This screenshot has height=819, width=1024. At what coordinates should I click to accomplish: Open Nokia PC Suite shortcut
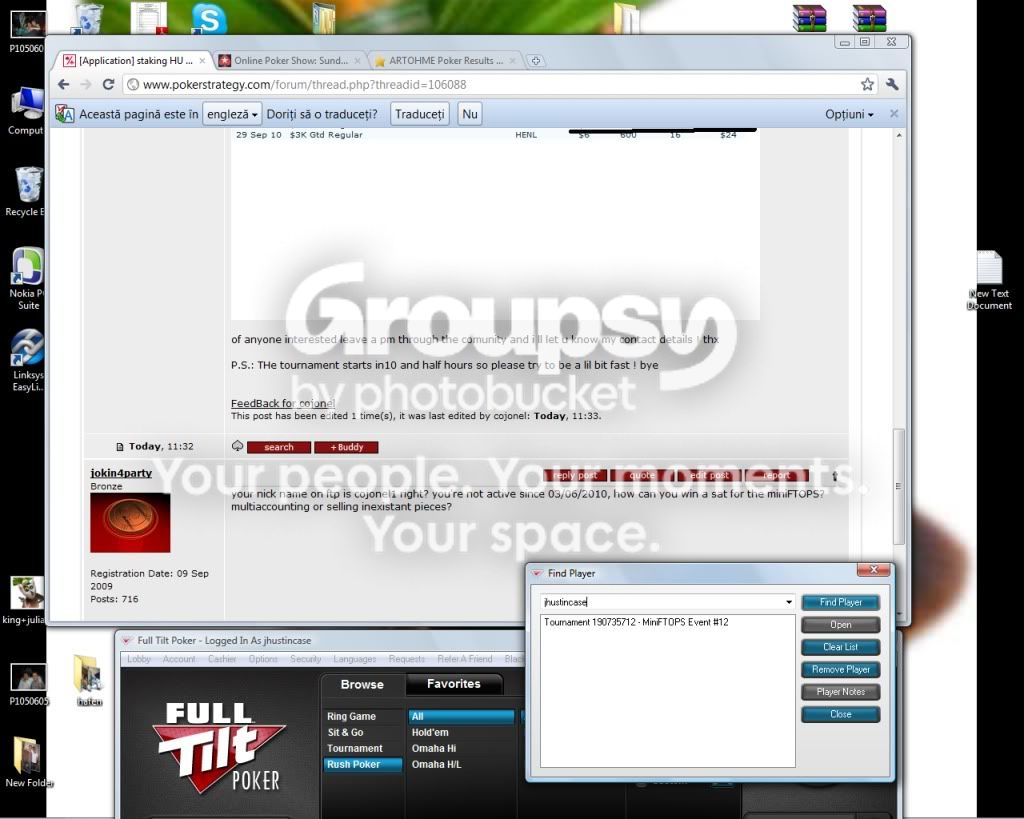[28, 279]
